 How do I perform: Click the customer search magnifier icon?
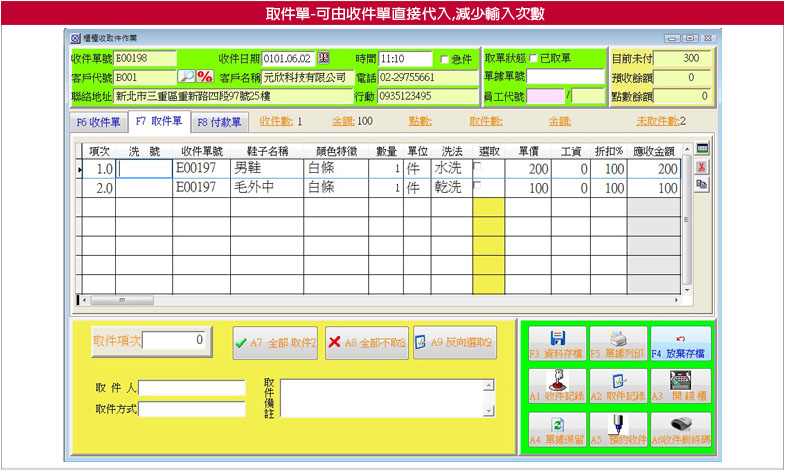click(186, 77)
